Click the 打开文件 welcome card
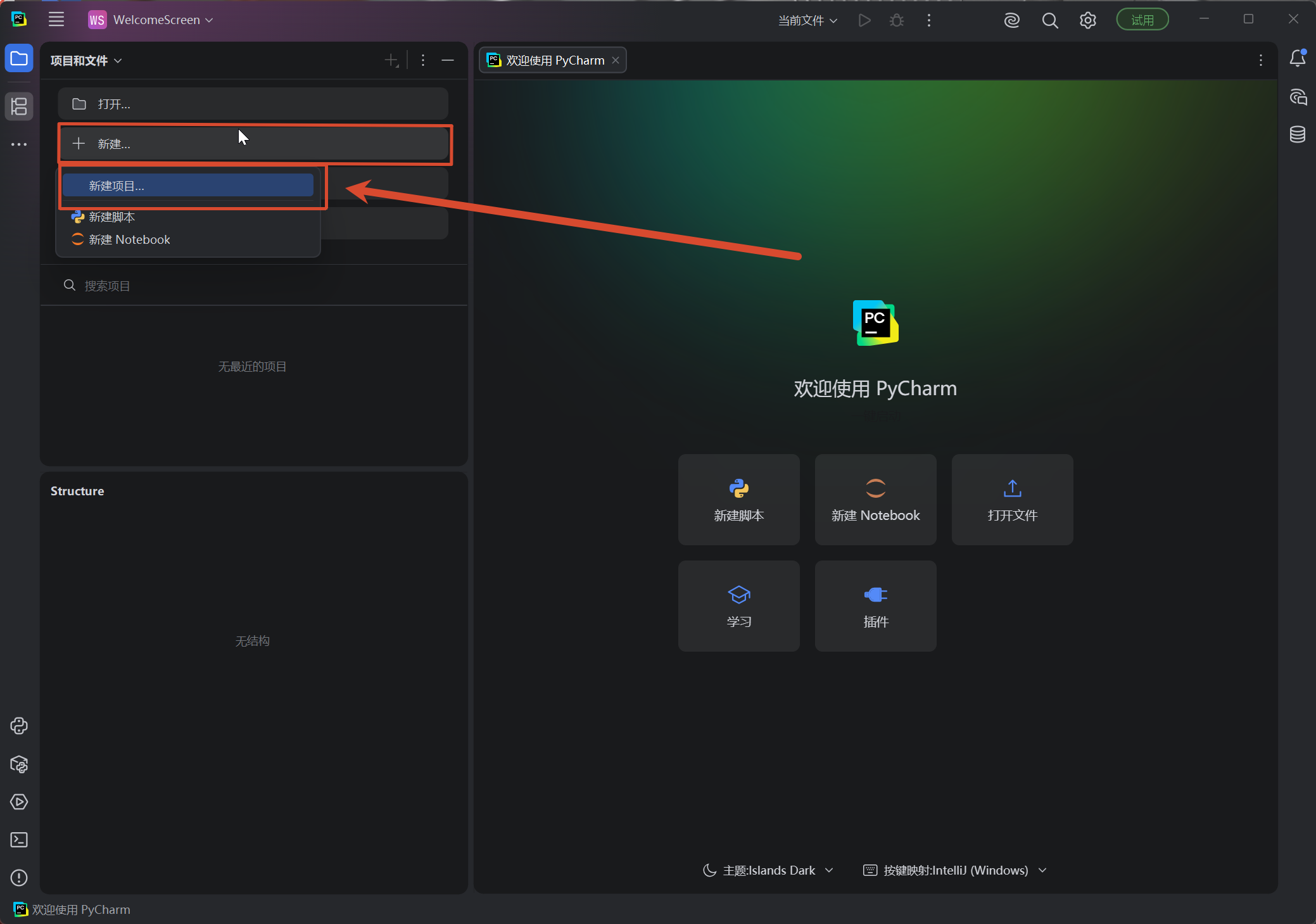Viewport: 1316px width, 924px height. click(1013, 500)
